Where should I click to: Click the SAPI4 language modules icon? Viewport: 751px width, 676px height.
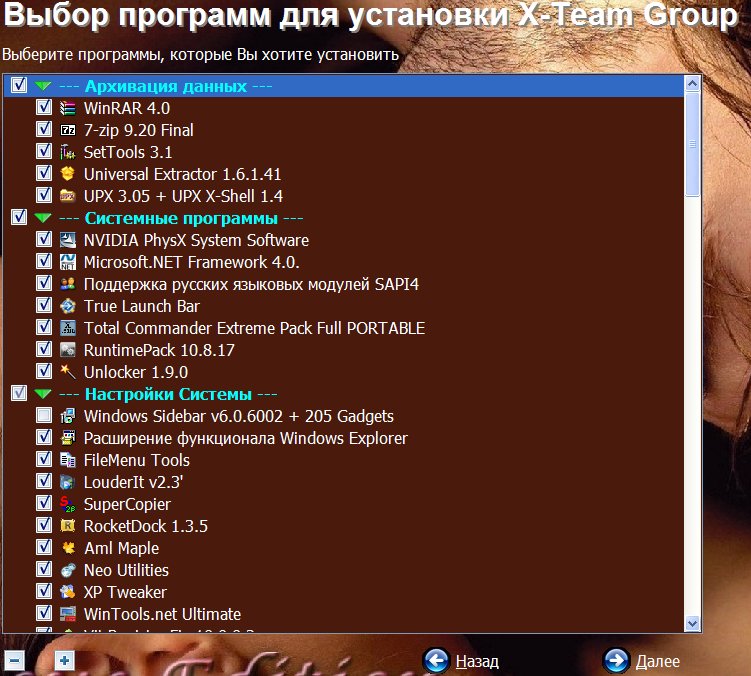(68, 284)
